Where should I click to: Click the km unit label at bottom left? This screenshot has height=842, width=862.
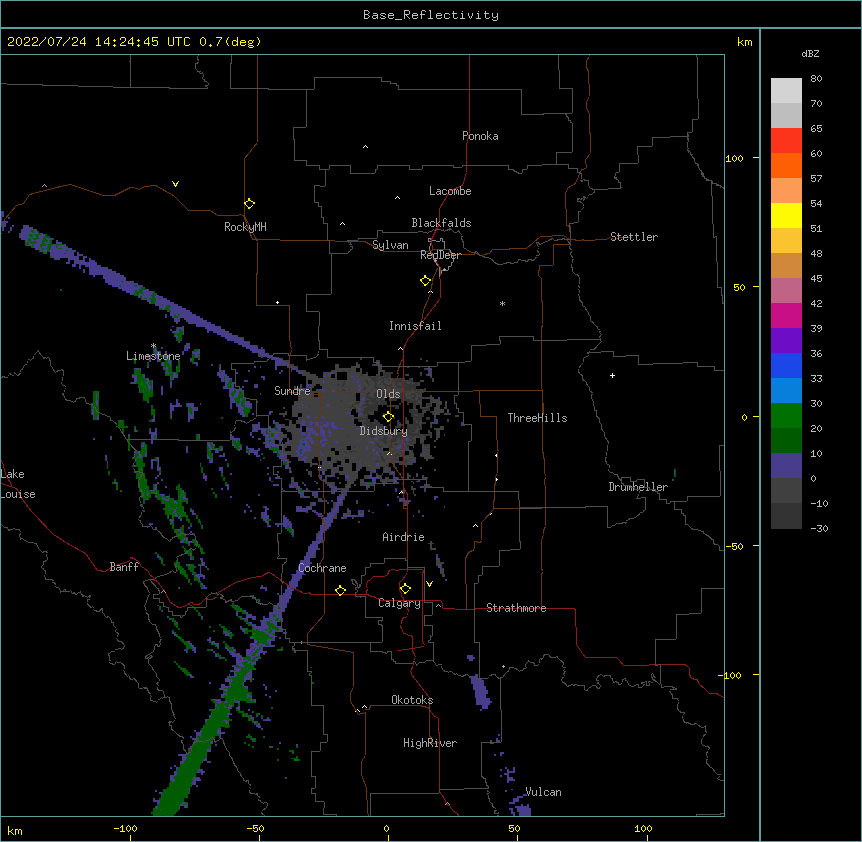(14, 830)
